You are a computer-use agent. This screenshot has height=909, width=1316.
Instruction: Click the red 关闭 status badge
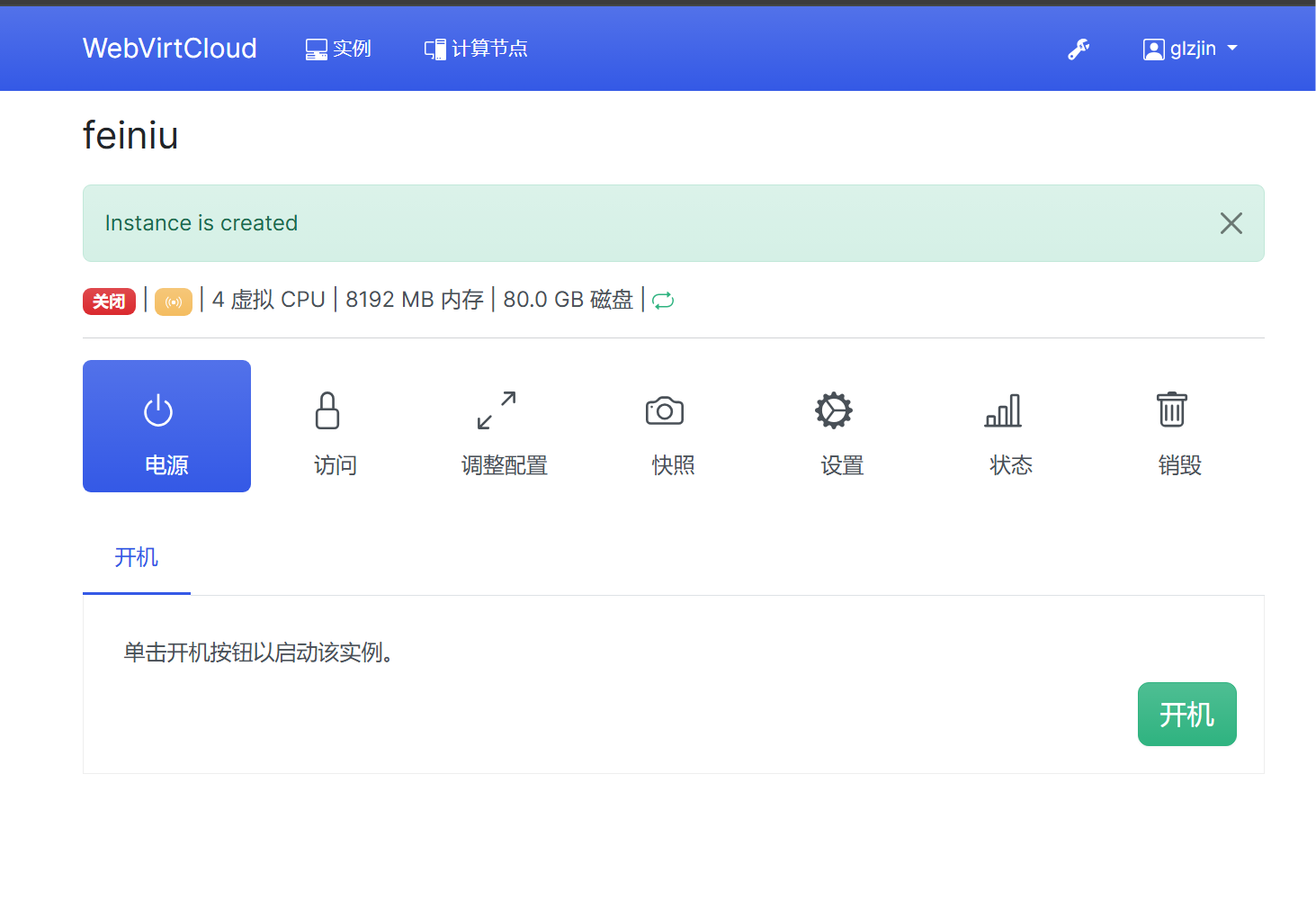point(109,301)
